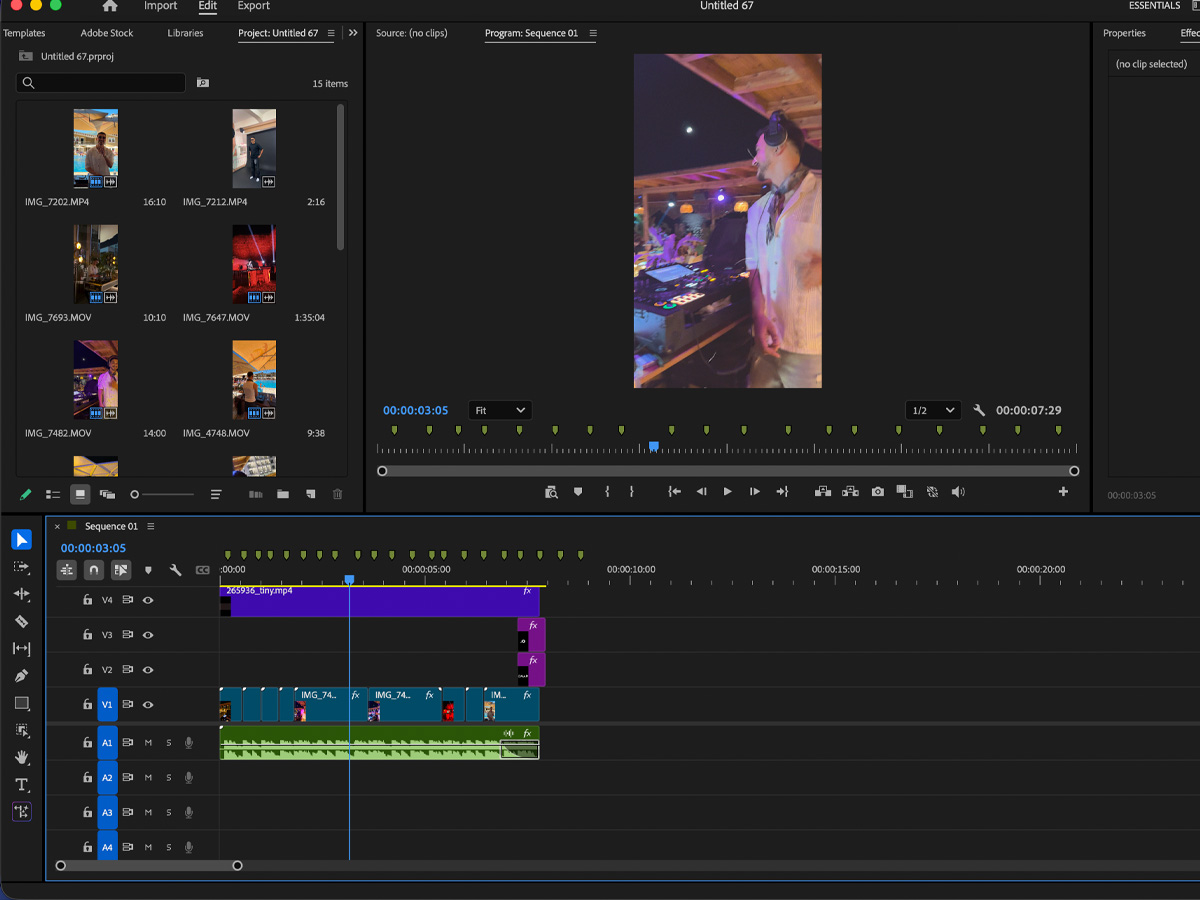Step back one frame
Viewport: 1200px width, 900px height.
(701, 492)
